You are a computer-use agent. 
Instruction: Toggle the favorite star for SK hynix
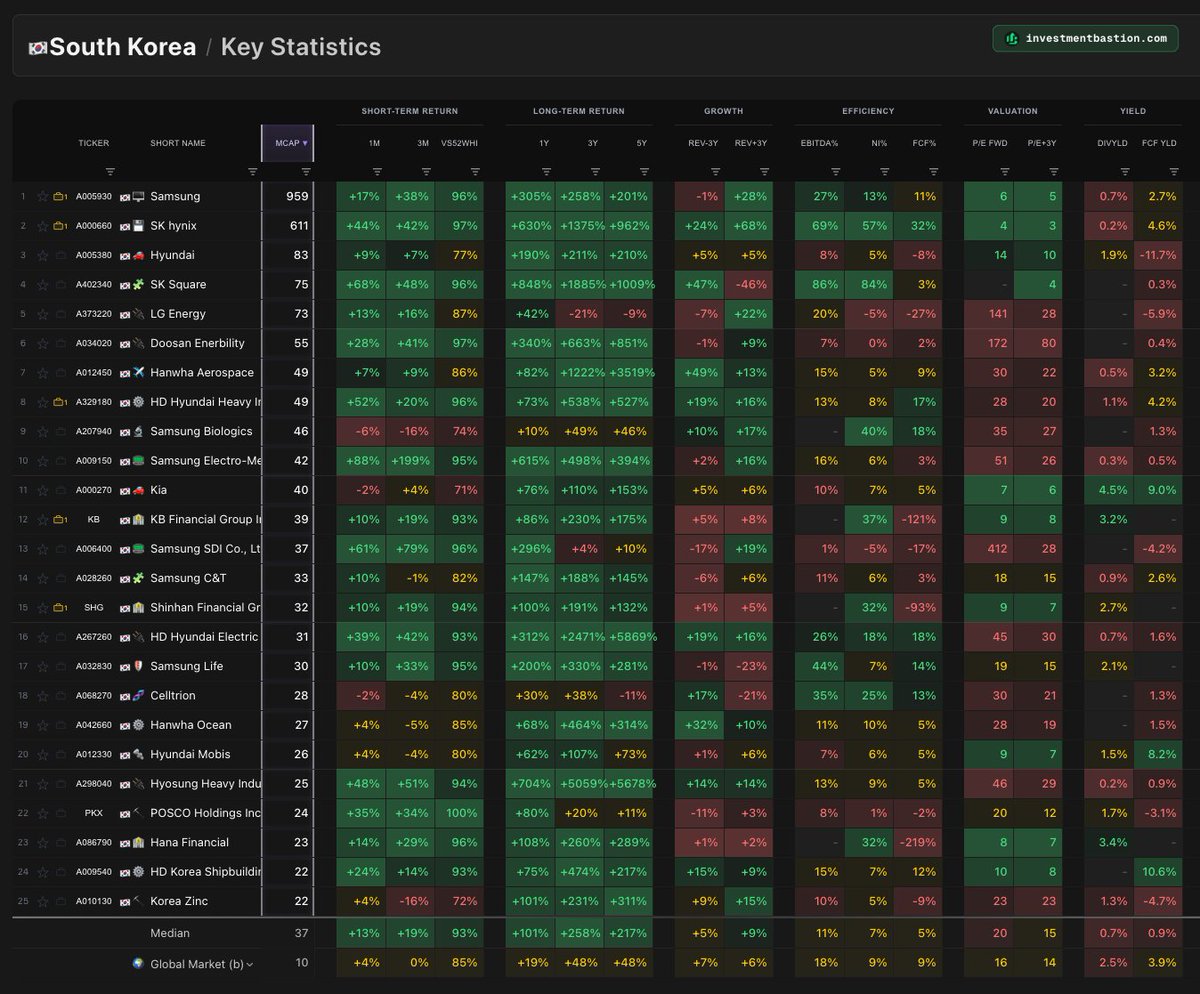point(43,226)
